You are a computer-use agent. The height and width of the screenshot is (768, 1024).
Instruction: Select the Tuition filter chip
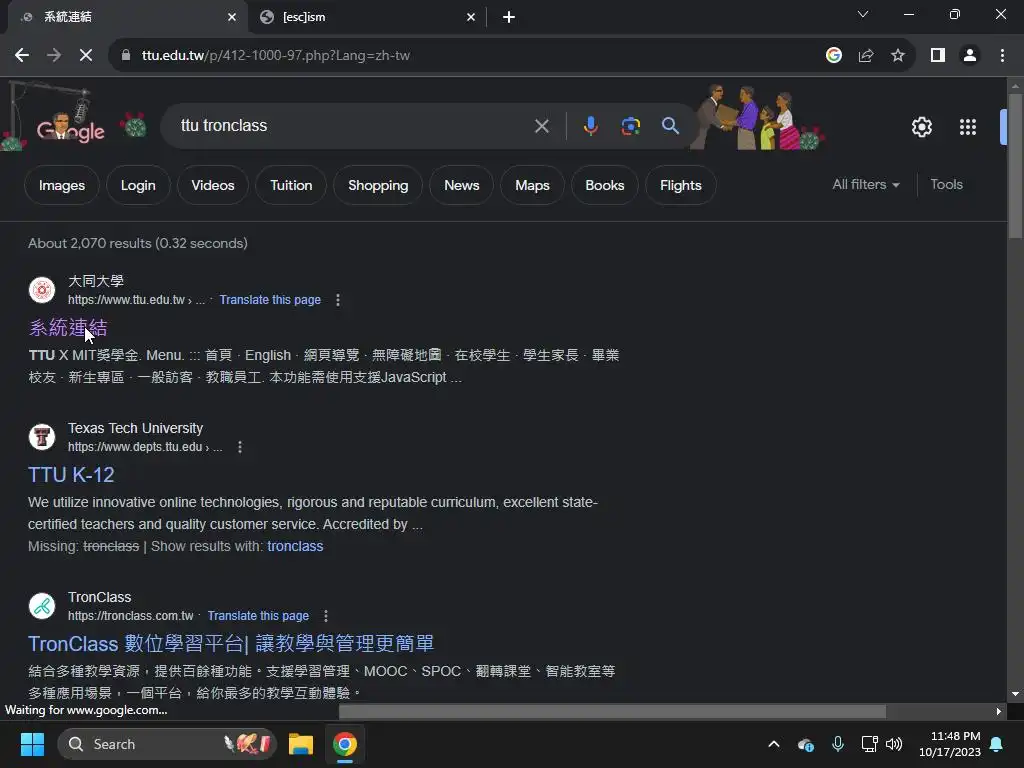(x=291, y=185)
